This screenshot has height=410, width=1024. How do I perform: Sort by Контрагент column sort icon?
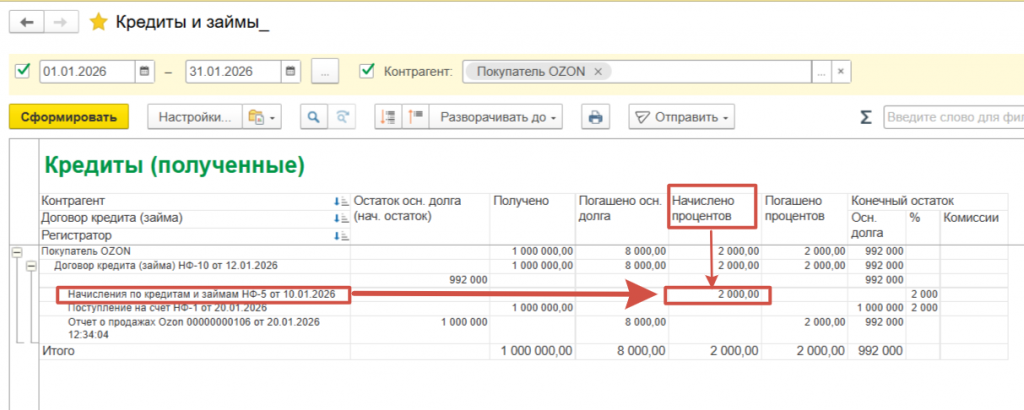point(340,201)
